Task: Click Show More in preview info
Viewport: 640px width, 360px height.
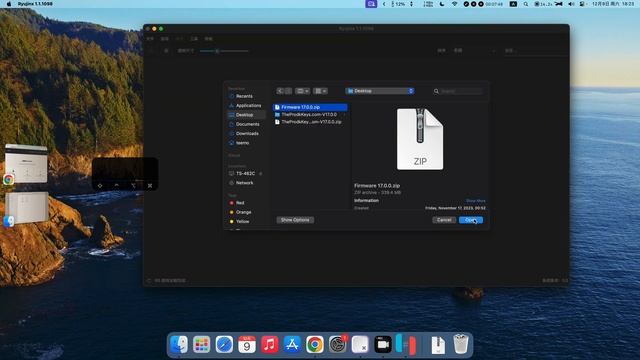Action: click(476, 201)
